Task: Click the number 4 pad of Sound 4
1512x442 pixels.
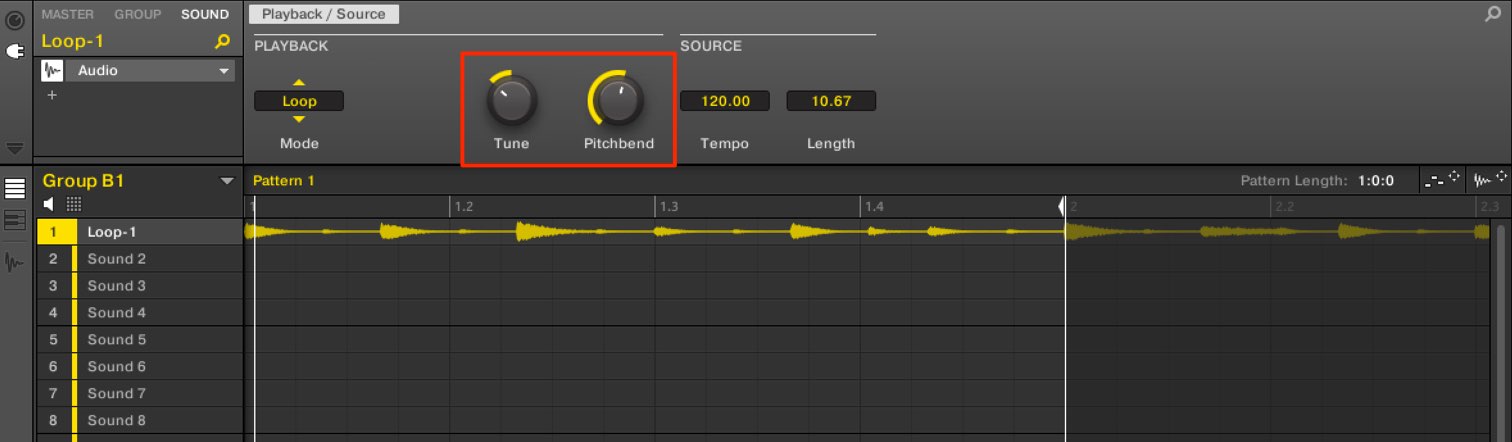Action: coord(53,313)
